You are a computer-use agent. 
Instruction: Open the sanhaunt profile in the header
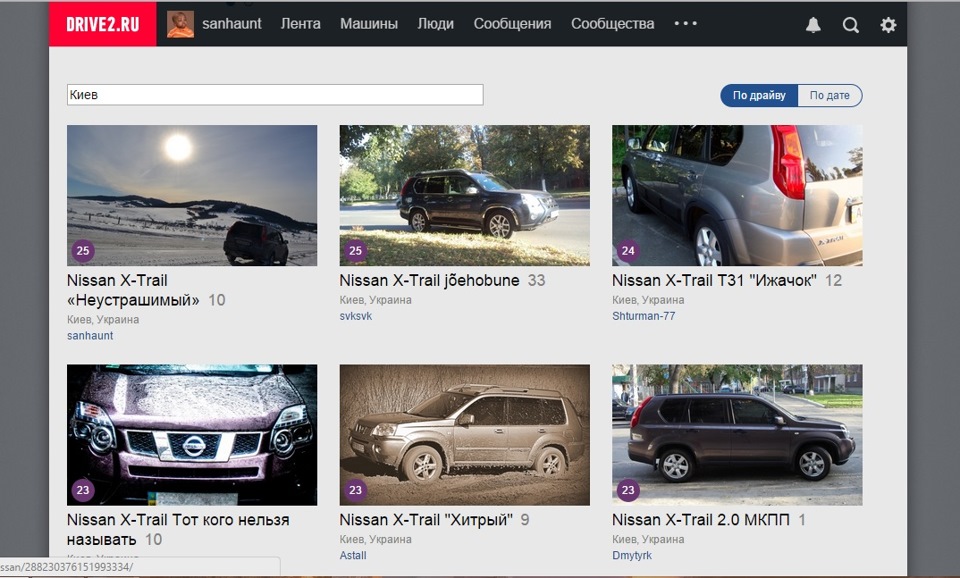pos(231,24)
